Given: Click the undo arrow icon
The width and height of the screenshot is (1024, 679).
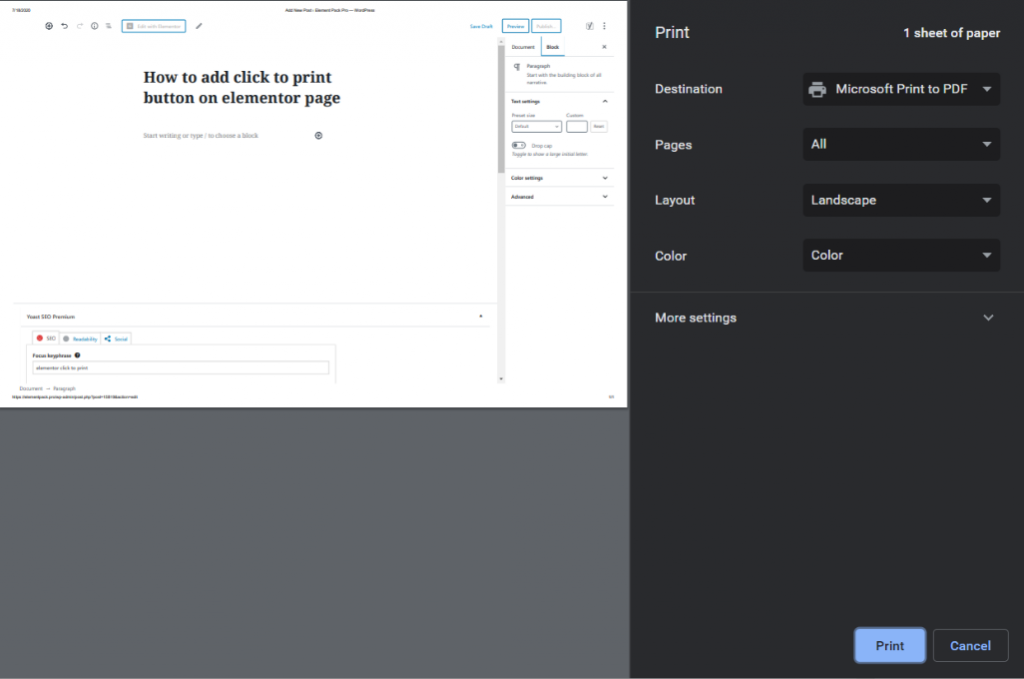Looking at the screenshot, I should point(65,26).
